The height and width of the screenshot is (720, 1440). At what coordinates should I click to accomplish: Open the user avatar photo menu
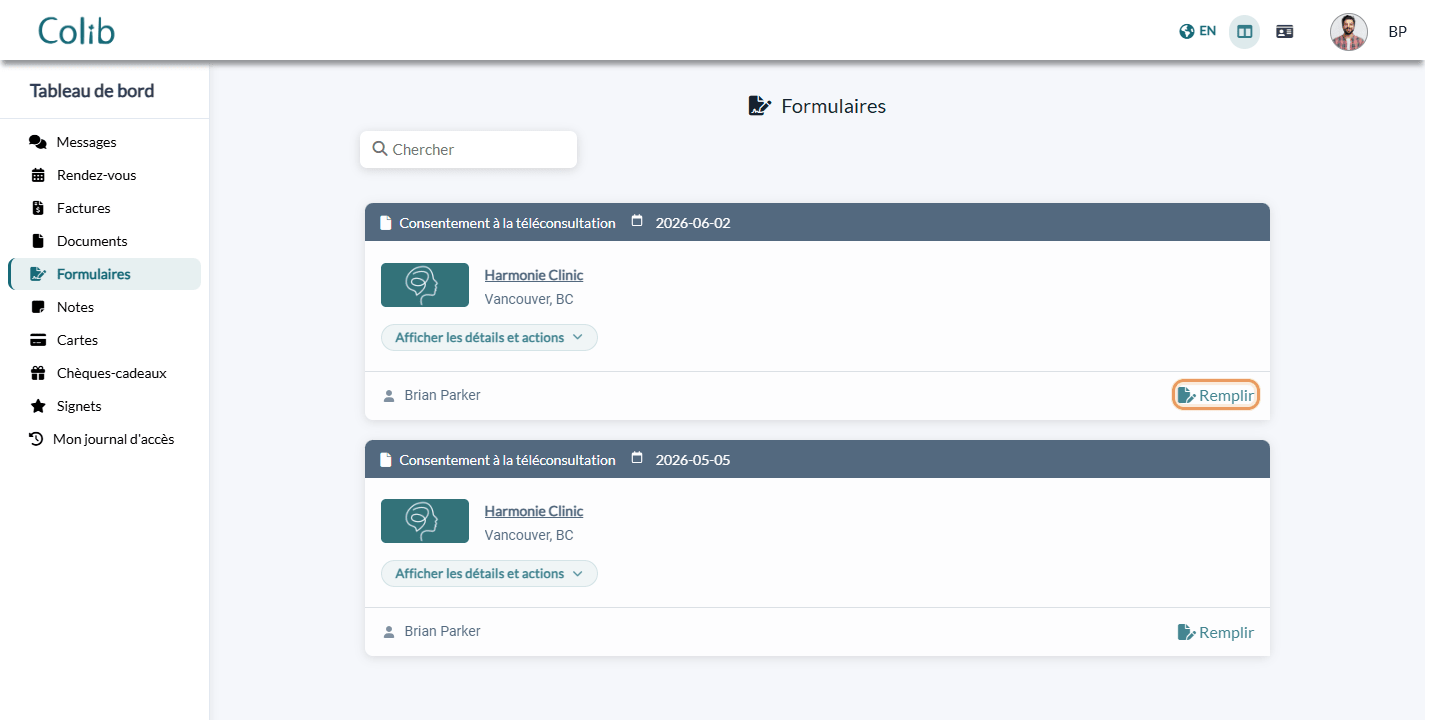tap(1349, 32)
